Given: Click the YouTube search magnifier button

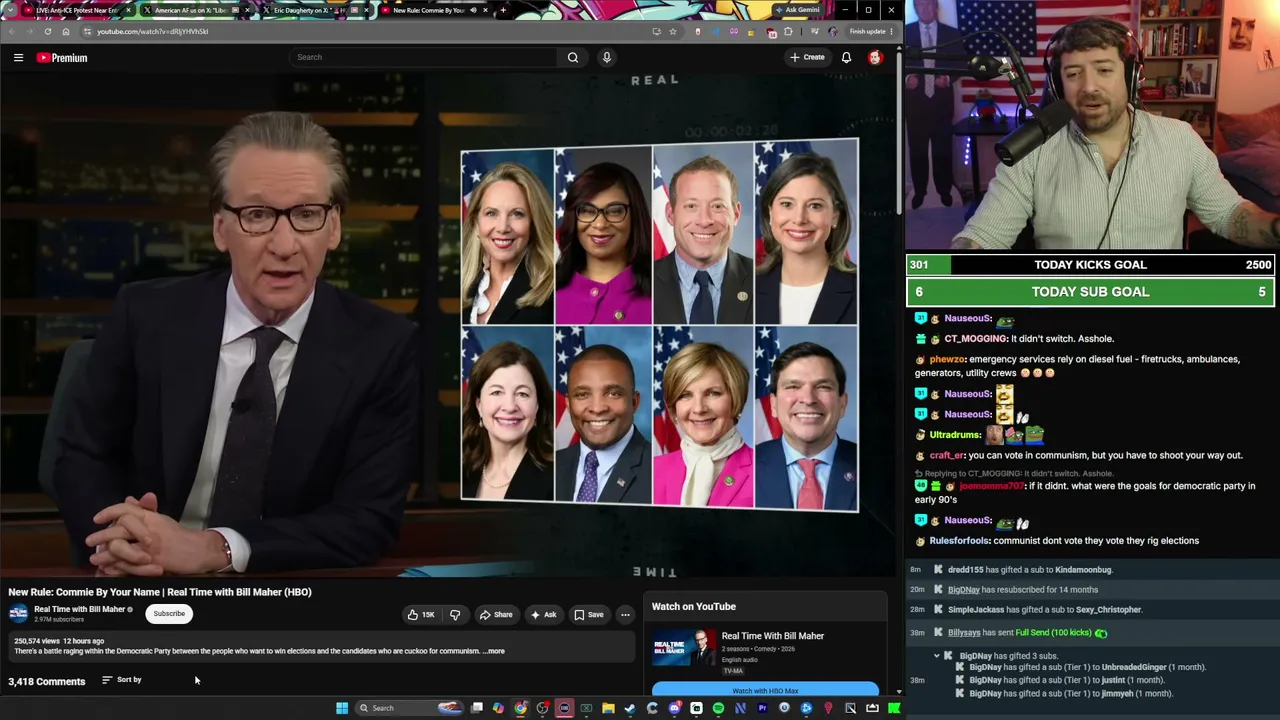Looking at the screenshot, I should tap(573, 57).
